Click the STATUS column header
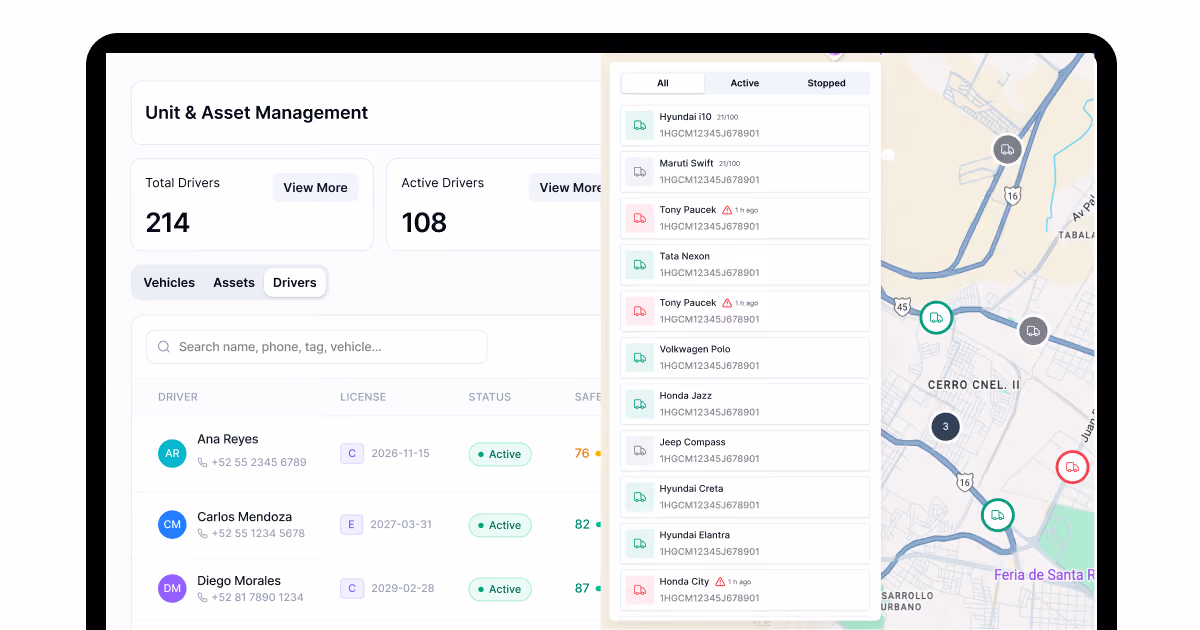 coord(490,397)
